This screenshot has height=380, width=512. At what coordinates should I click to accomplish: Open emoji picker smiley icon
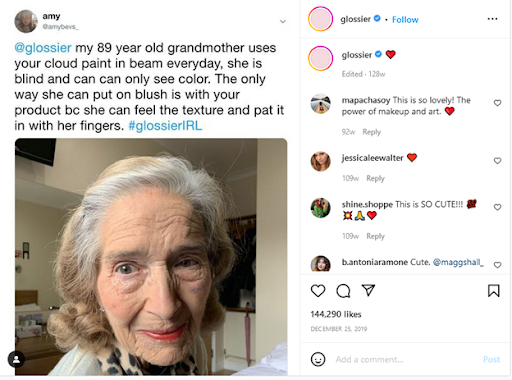(x=318, y=359)
